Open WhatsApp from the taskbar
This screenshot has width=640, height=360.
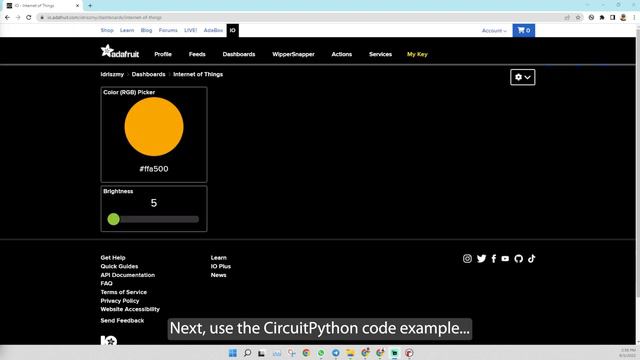(321, 353)
